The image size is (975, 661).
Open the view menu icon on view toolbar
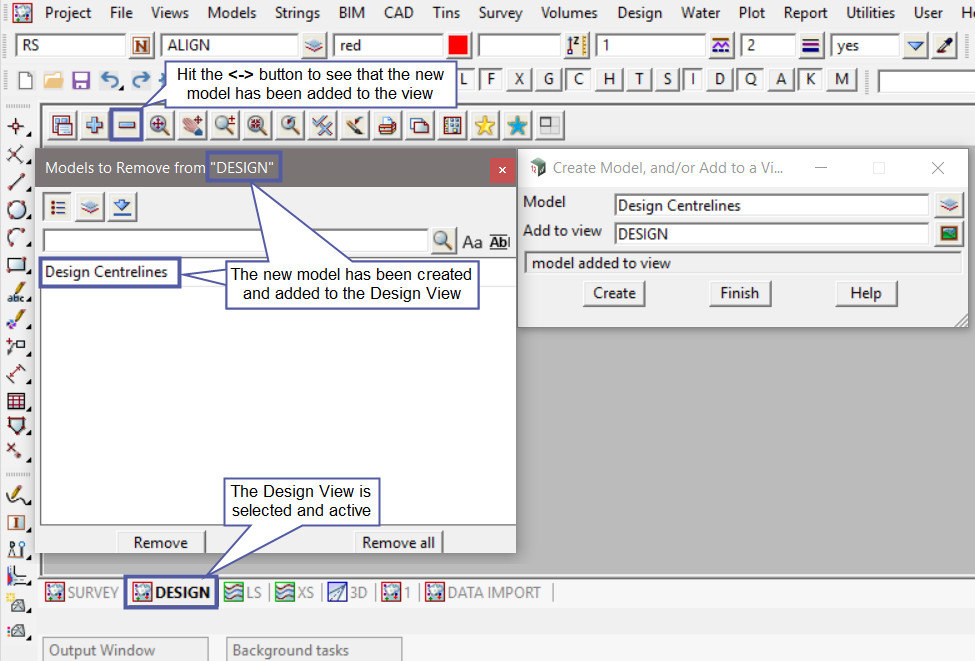(x=62, y=126)
